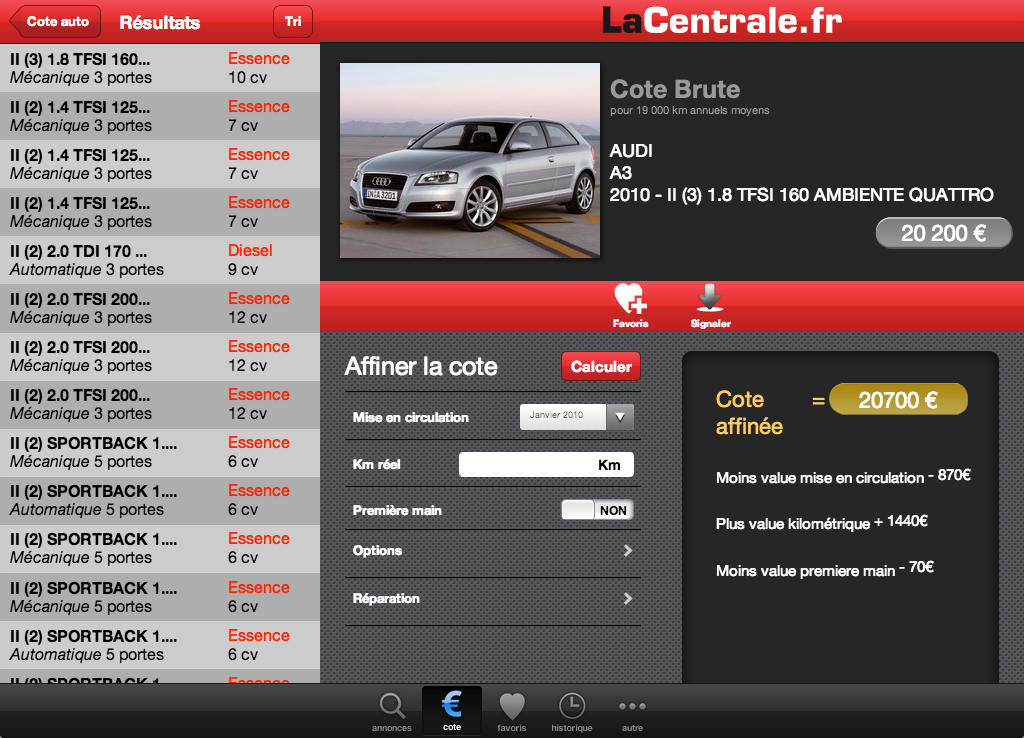Viewport: 1024px width, 738px height.
Task: Click 'Moins value mise en circulation - 870€'
Action: [x=843, y=476]
